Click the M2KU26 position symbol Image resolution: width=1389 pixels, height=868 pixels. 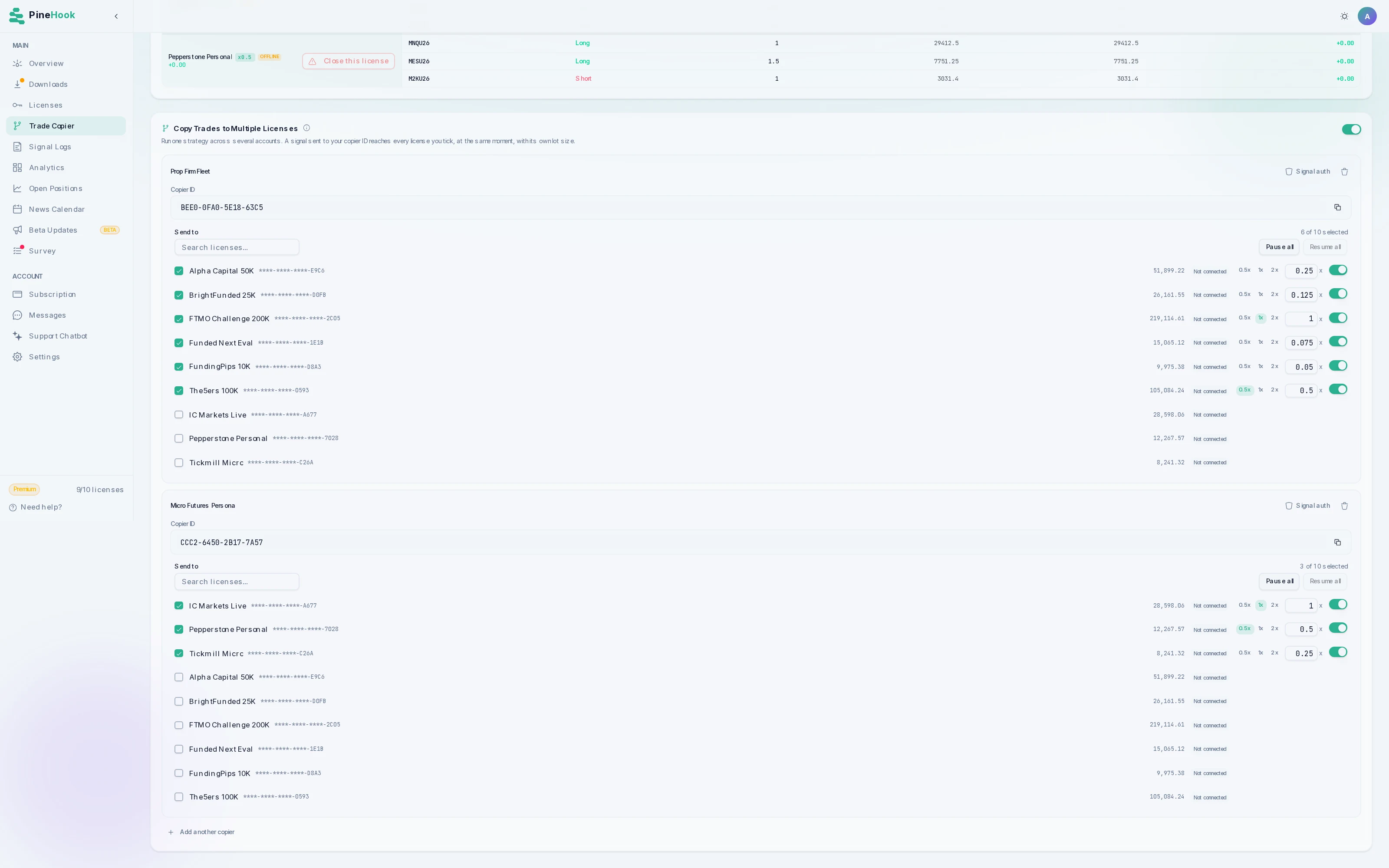pos(419,79)
